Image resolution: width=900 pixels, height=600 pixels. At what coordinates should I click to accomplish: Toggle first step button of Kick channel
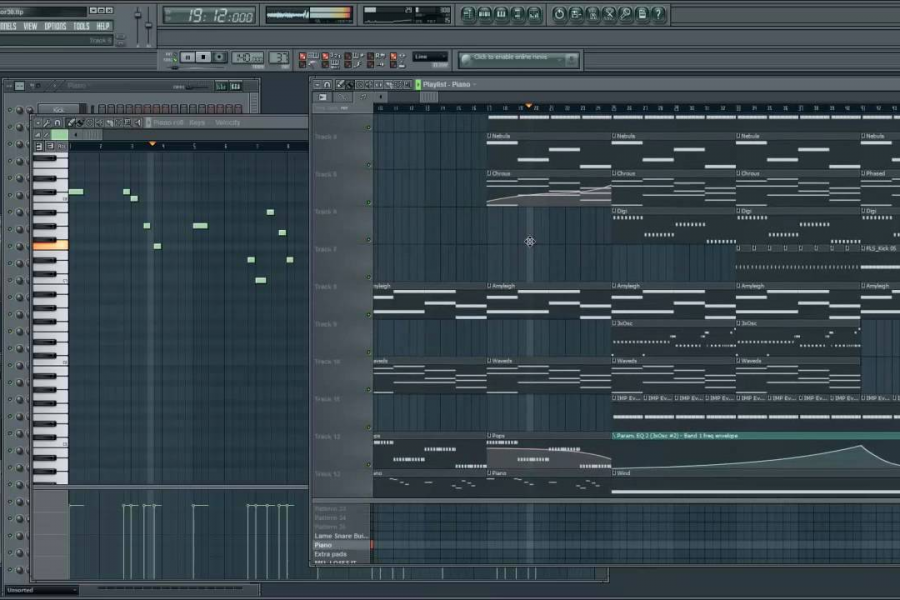(102, 109)
